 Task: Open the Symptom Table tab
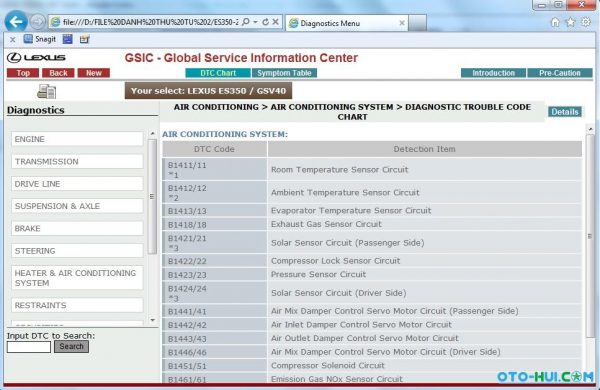coord(284,73)
